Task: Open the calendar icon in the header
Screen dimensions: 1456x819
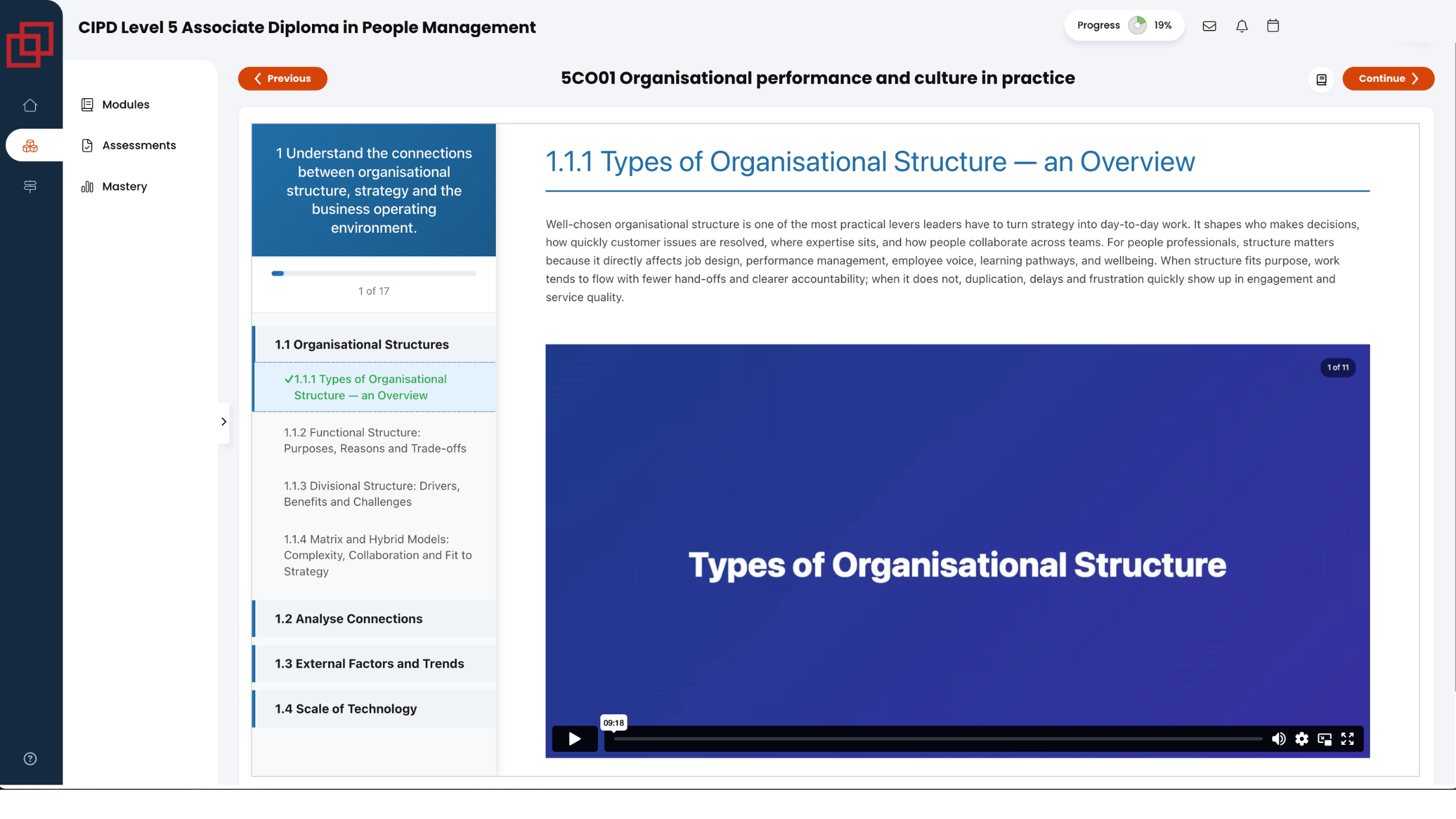Action: coord(1273,26)
